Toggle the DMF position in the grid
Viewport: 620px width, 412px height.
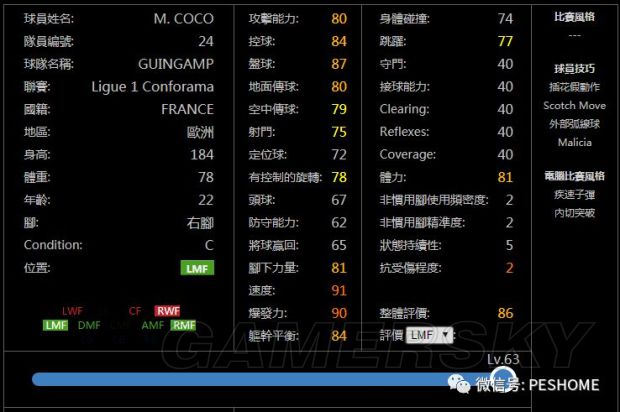[88, 325]
